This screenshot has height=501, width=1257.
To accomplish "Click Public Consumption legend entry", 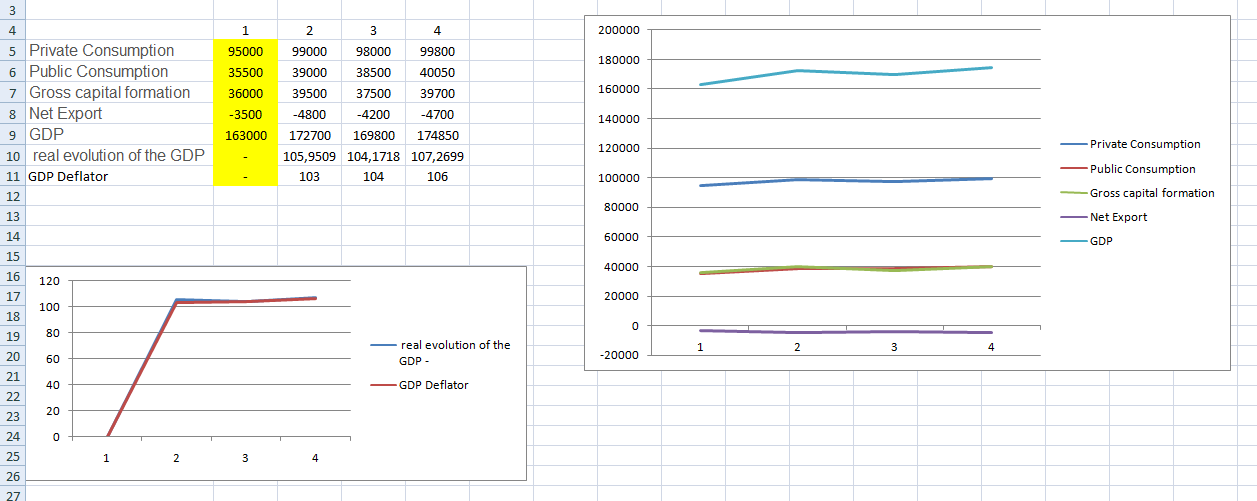I will tap(1142, 169).
